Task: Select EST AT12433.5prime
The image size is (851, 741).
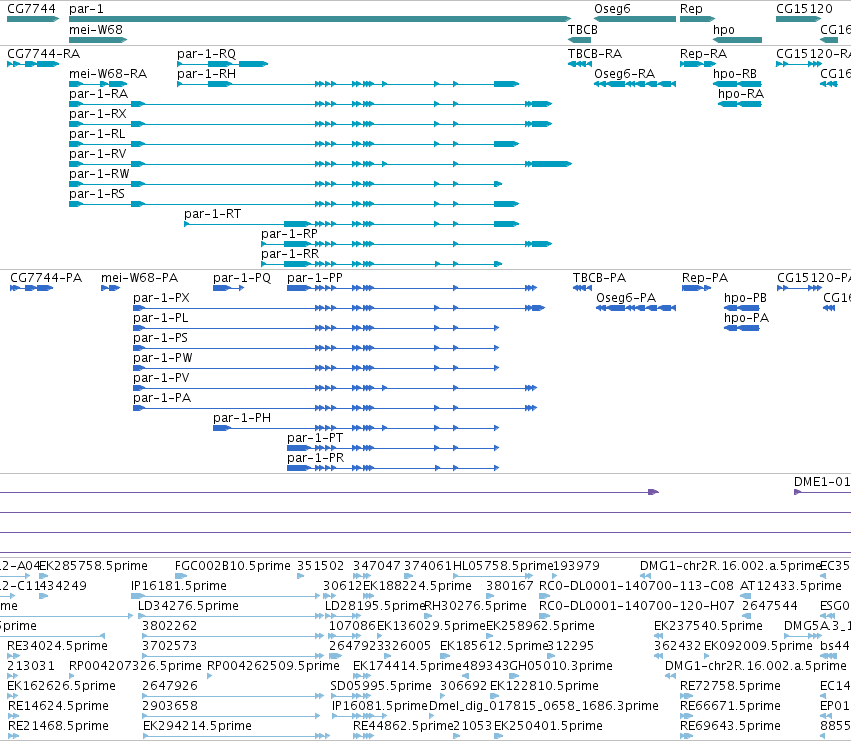Action: click(791, 586)
